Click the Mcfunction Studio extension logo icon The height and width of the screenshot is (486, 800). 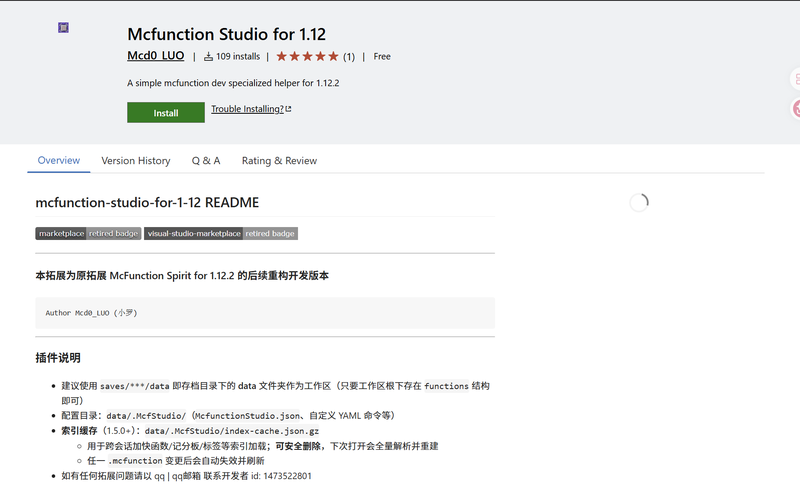(x=63, y=28)
